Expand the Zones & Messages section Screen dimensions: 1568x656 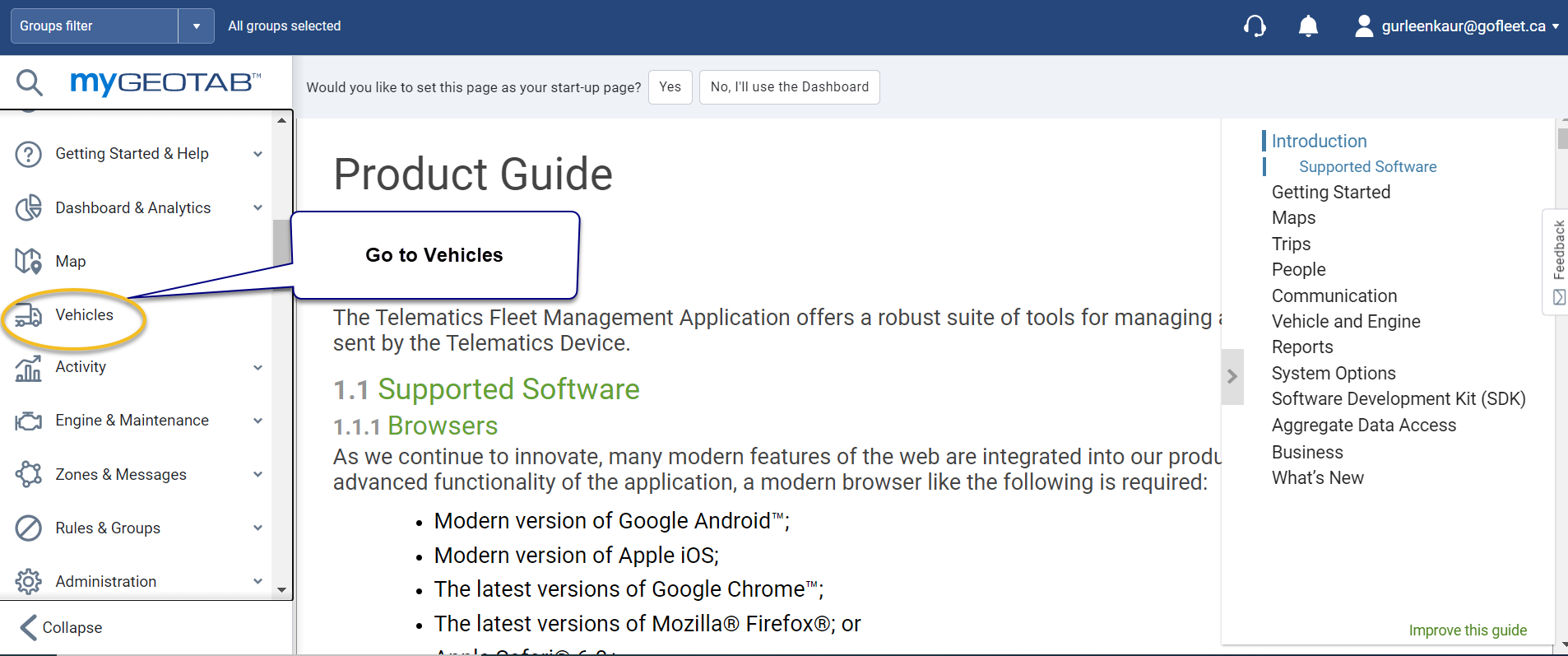[x=257, y=474]
